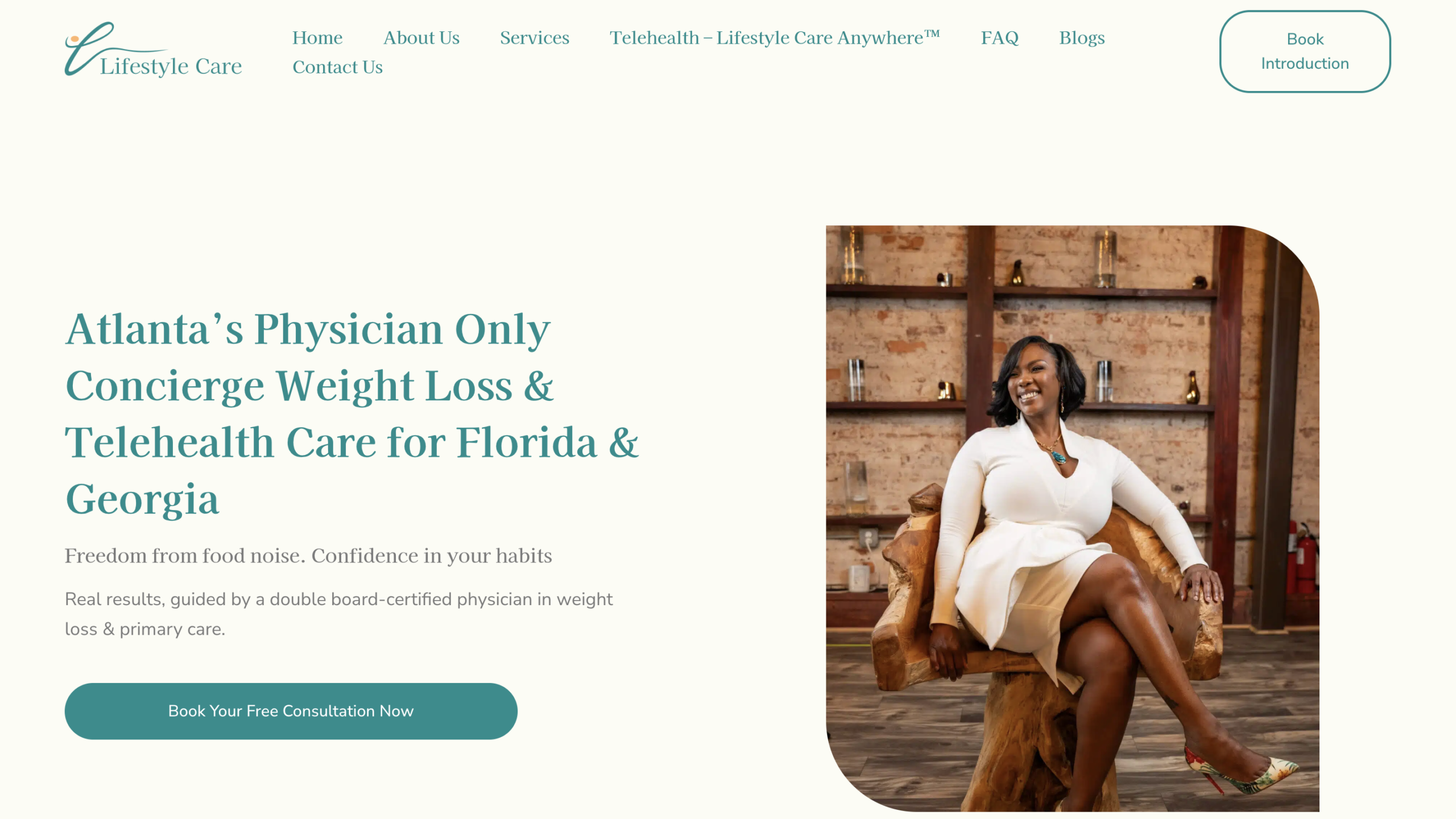Click the Concierge Weight Loss headline line
Screen dimensions: 1456x819
[309, 386]
